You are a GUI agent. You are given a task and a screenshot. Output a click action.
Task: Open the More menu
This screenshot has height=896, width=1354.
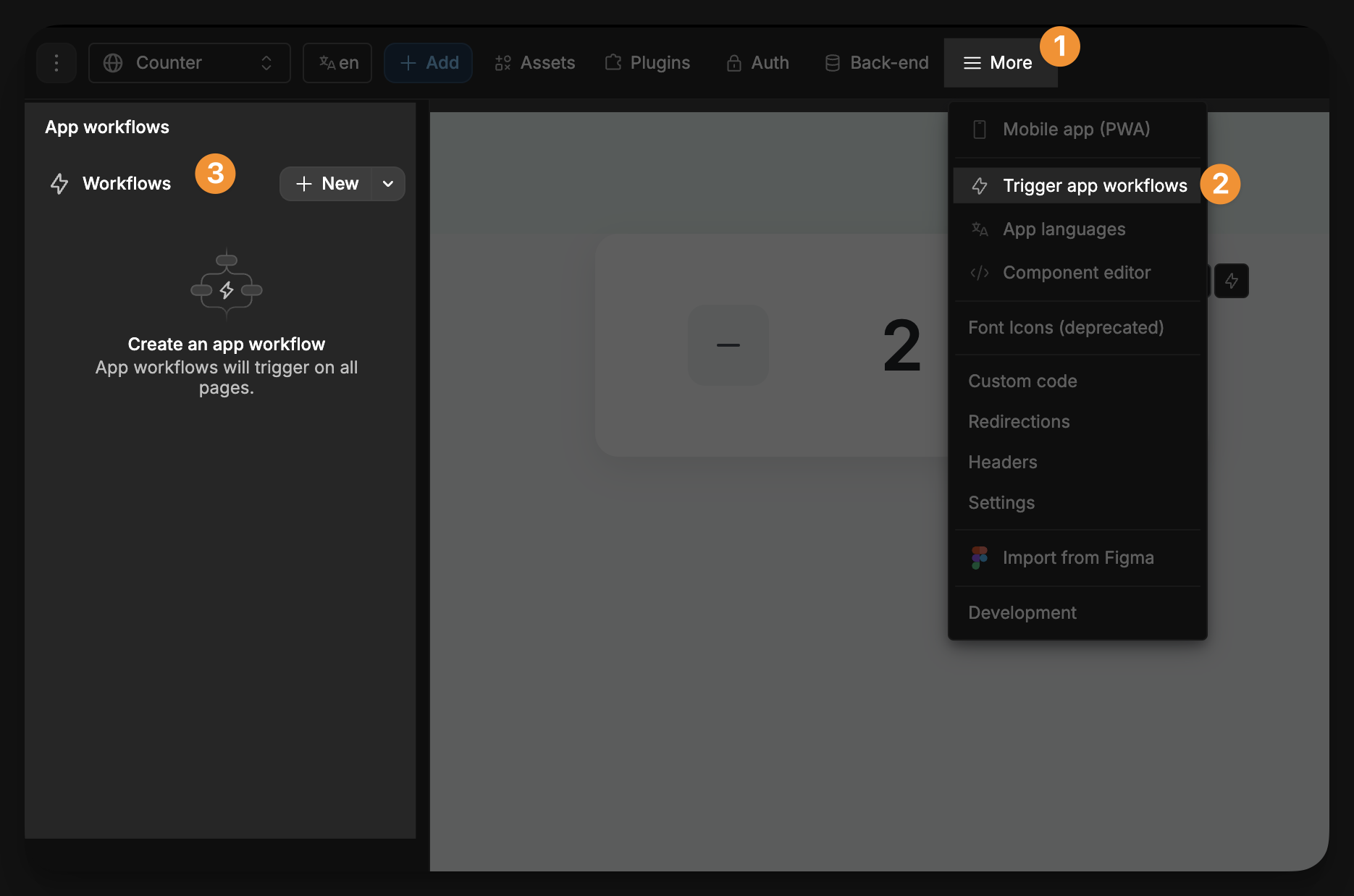[1000, 63]
